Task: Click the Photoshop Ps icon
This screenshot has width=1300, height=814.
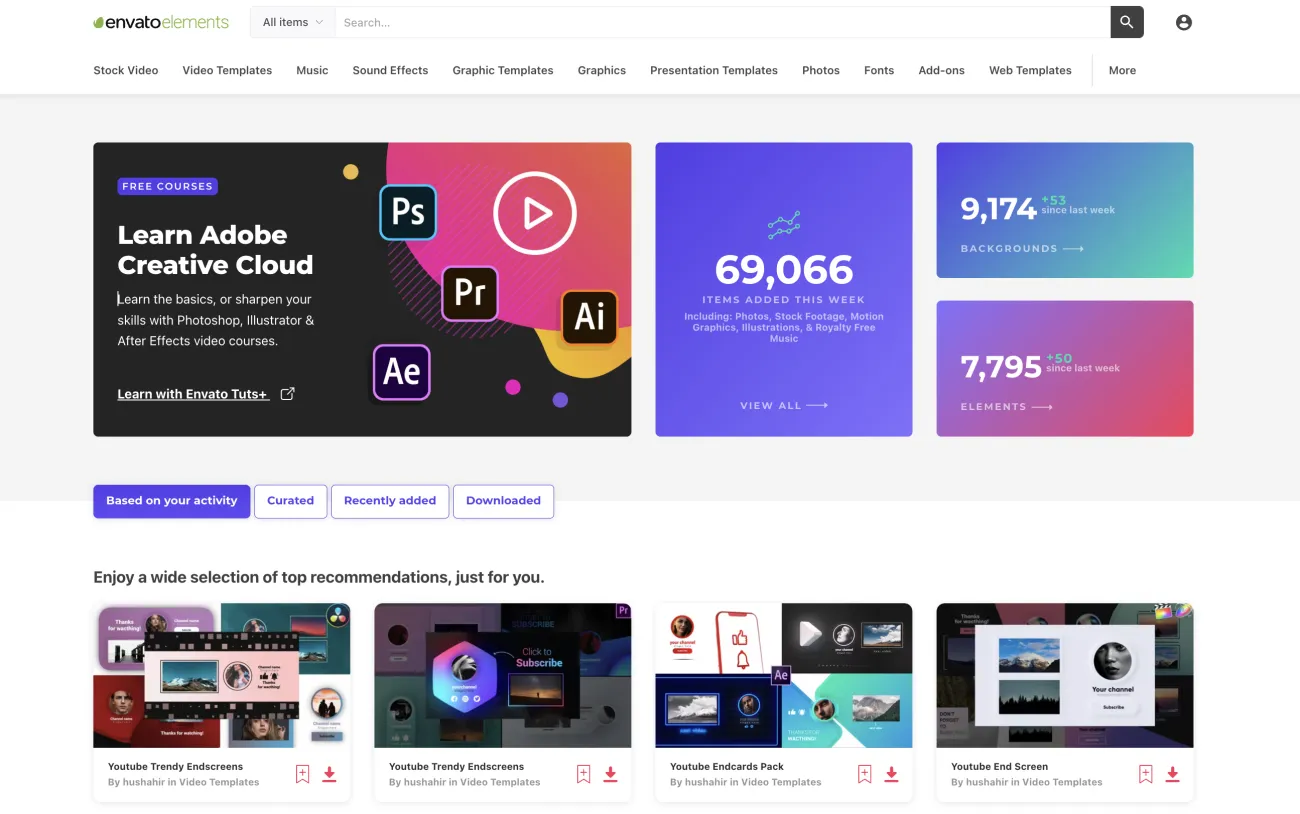Action: (x=408, y=212)
